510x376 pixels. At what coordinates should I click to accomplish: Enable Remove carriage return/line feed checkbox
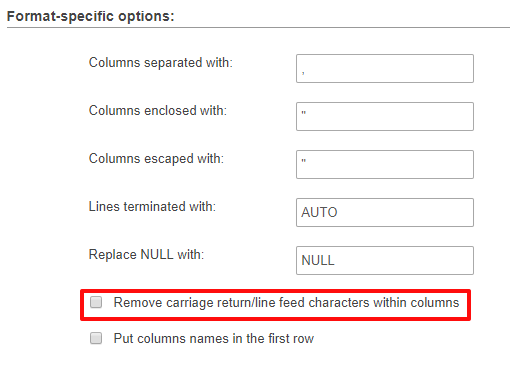[96, 302]
